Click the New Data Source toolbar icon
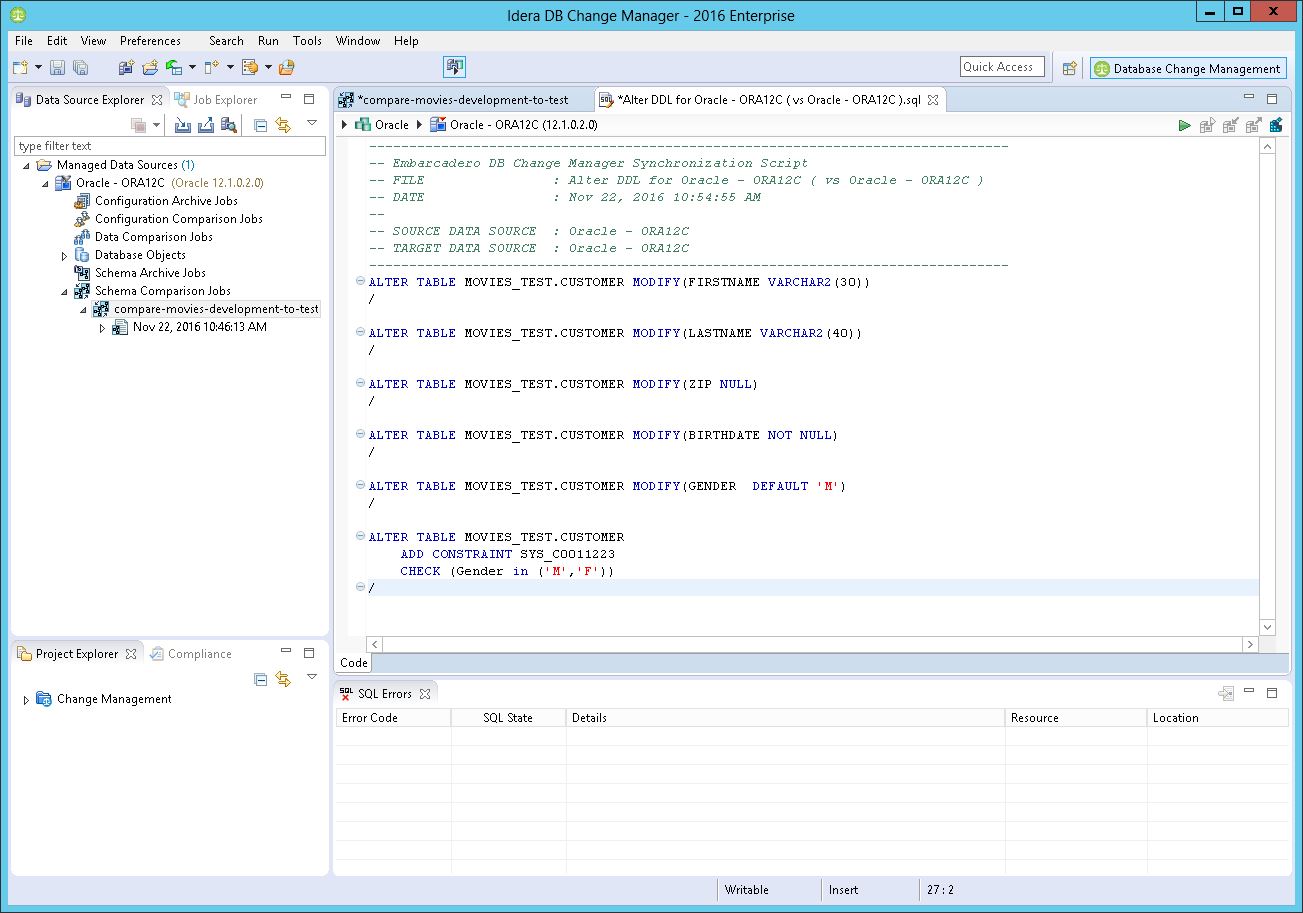Viewport: 1303px width, 913px height. (126, 68)
